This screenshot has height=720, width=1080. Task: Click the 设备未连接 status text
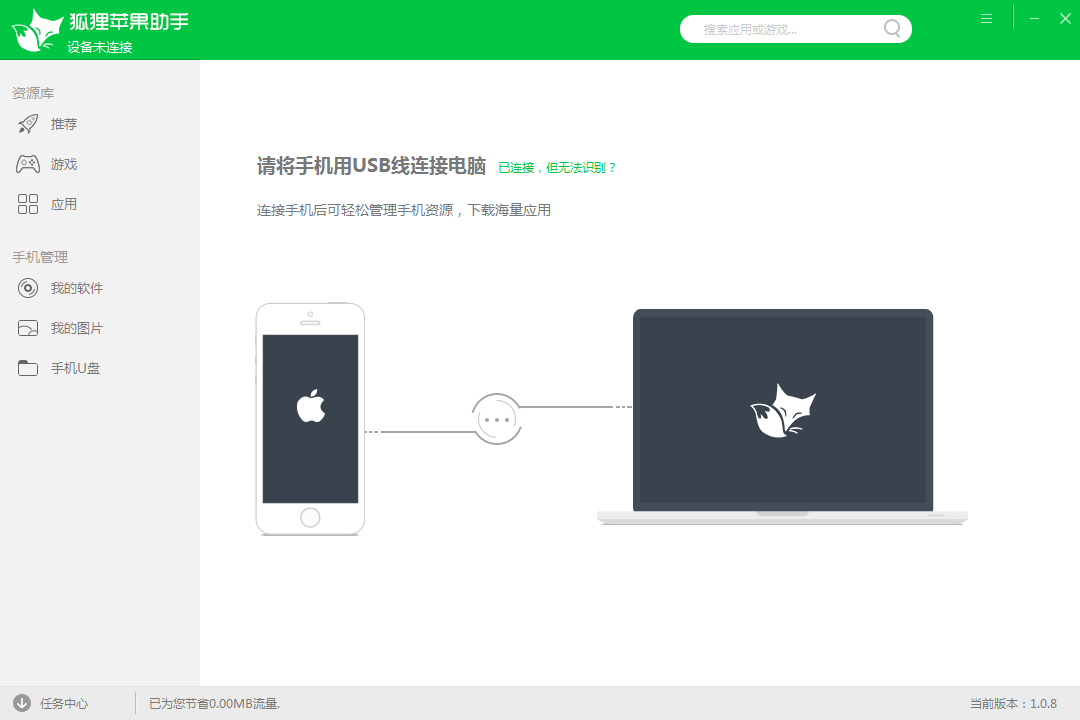100,47
